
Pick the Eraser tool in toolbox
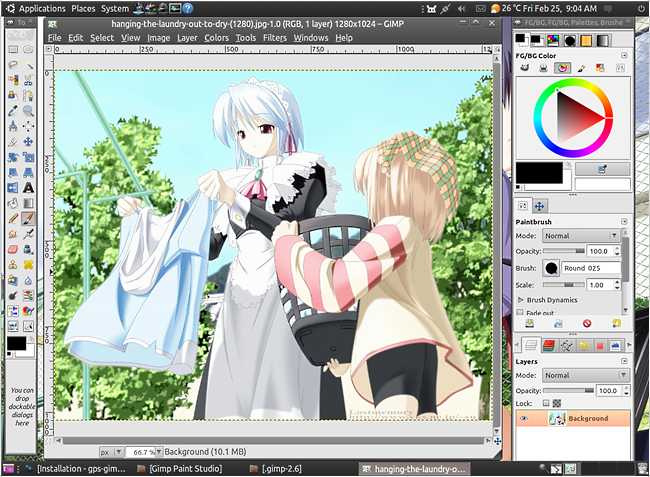(13, 247)
